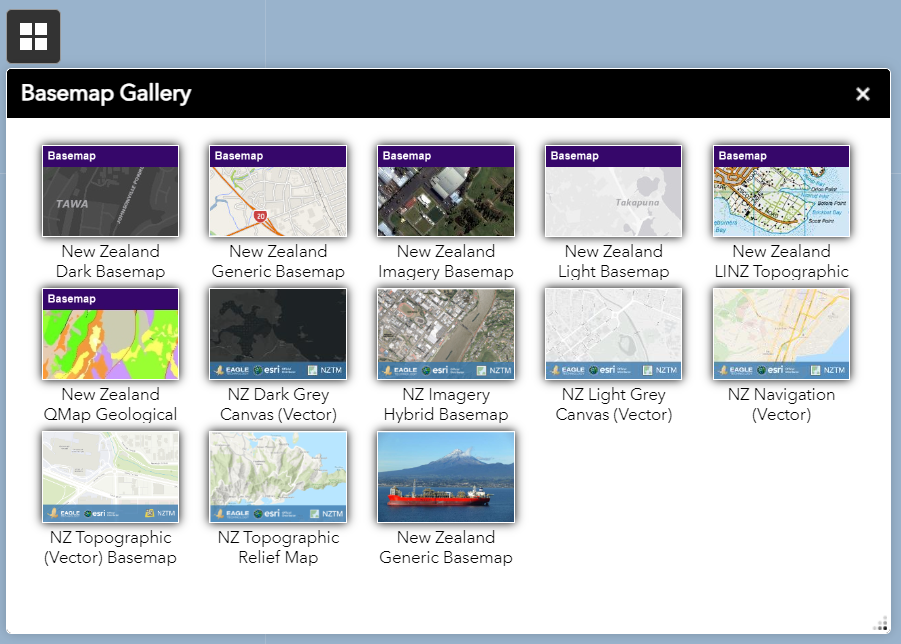This screenshot has width=901, height=644.
Task: Select the New Zealand Light Basemap
Action: [613, 190]
